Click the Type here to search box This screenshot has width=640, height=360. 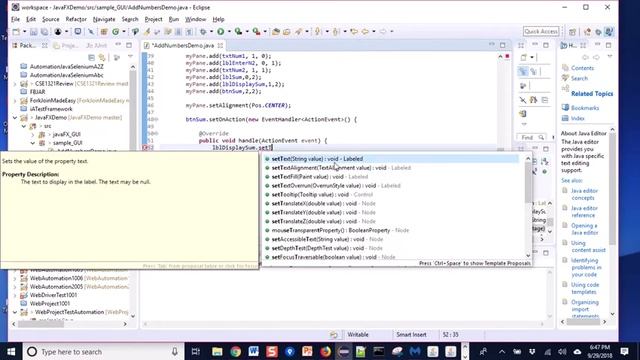(x=104, y=351)
